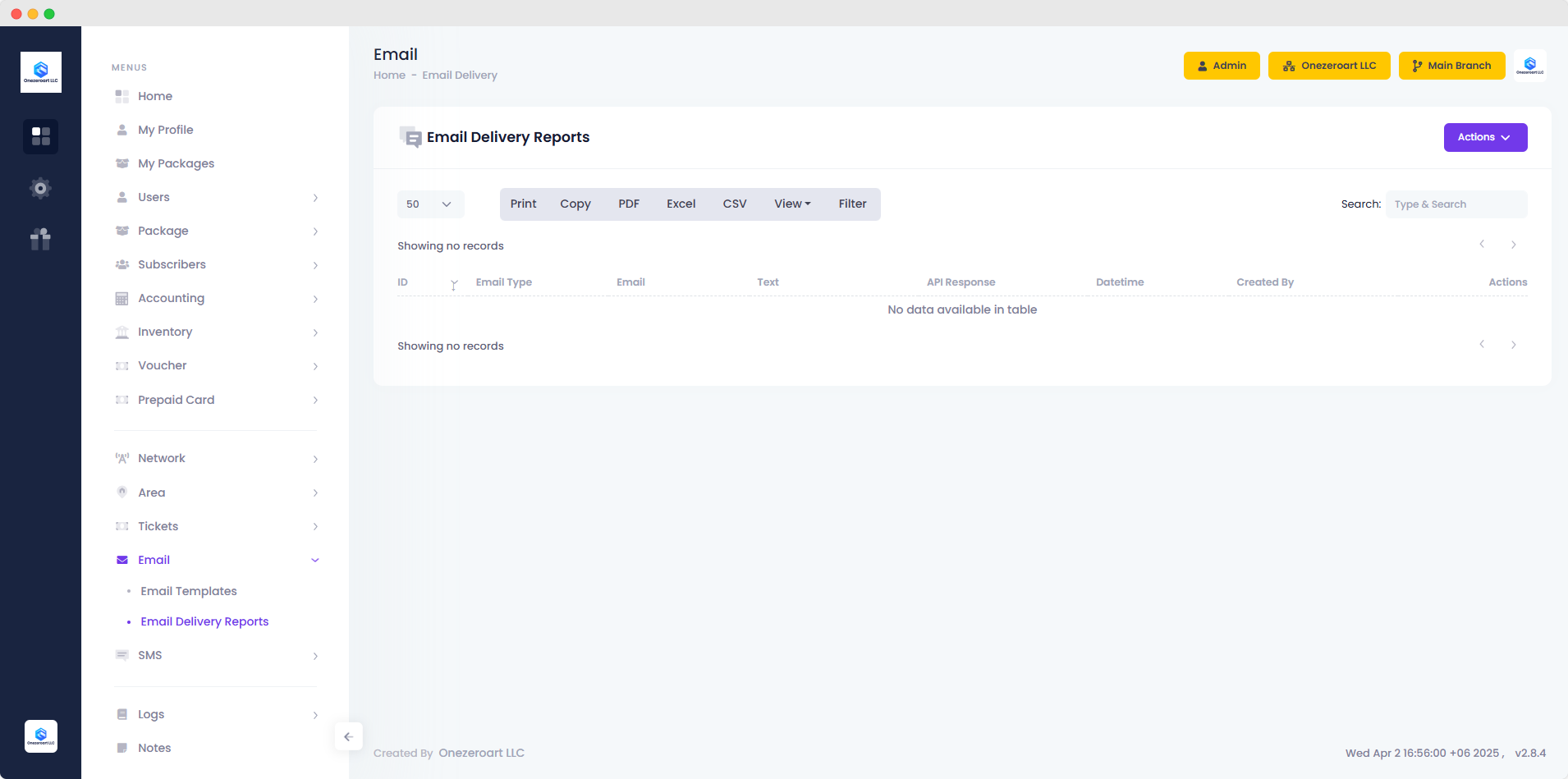The width and height of the screenshot is (1568, 779).
Task: Click the Prepaid Card icon
Action: (x=122, y=400)
